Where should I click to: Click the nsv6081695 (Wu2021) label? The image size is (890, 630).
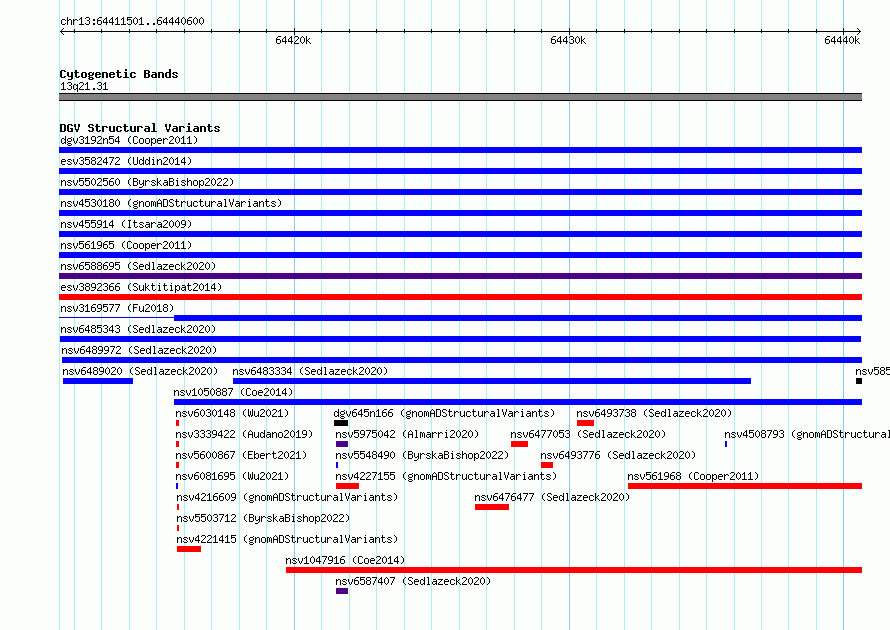pos(232,476)
